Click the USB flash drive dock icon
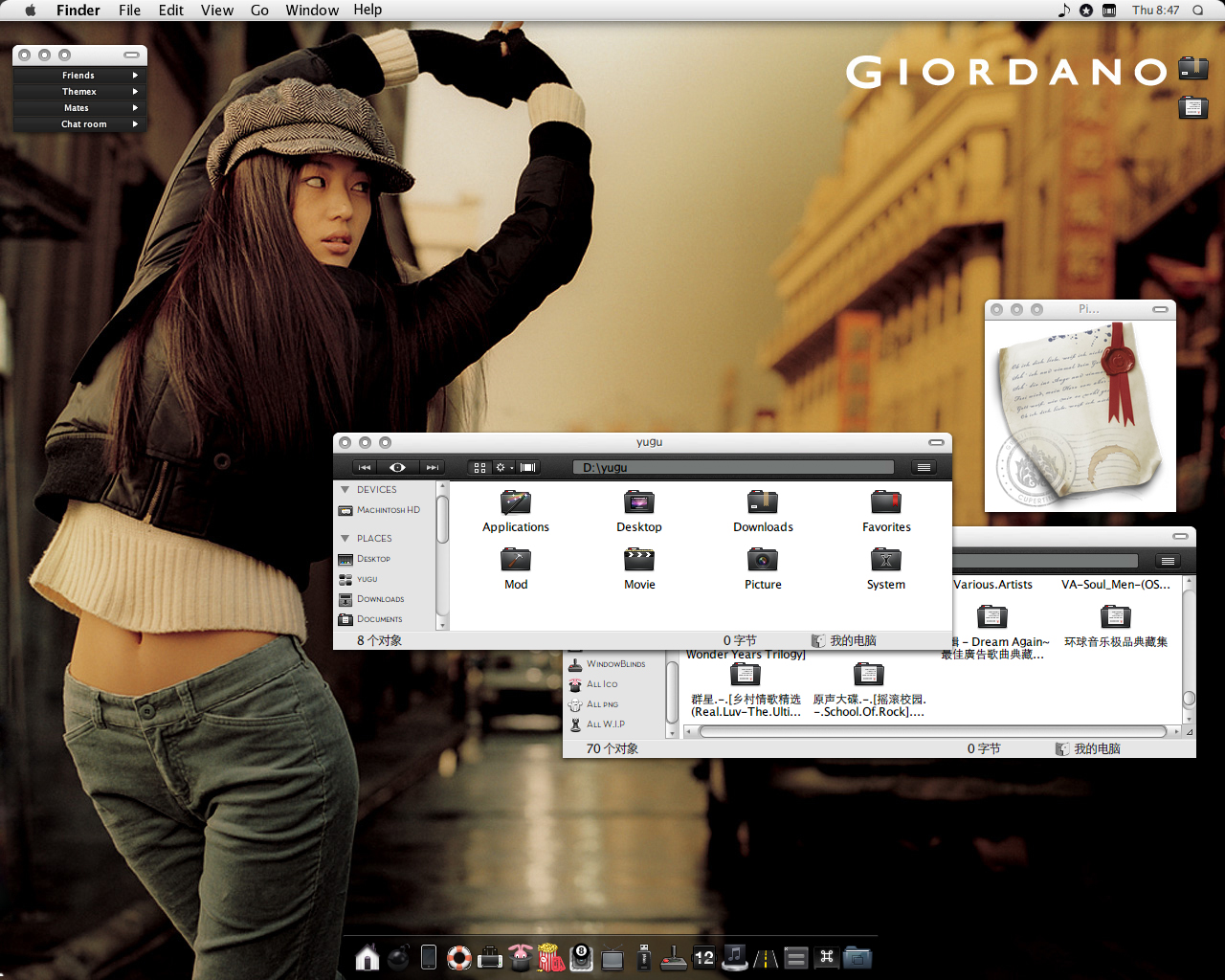Viewport: 1225px width, 980px height. click(x=643, y=957)
